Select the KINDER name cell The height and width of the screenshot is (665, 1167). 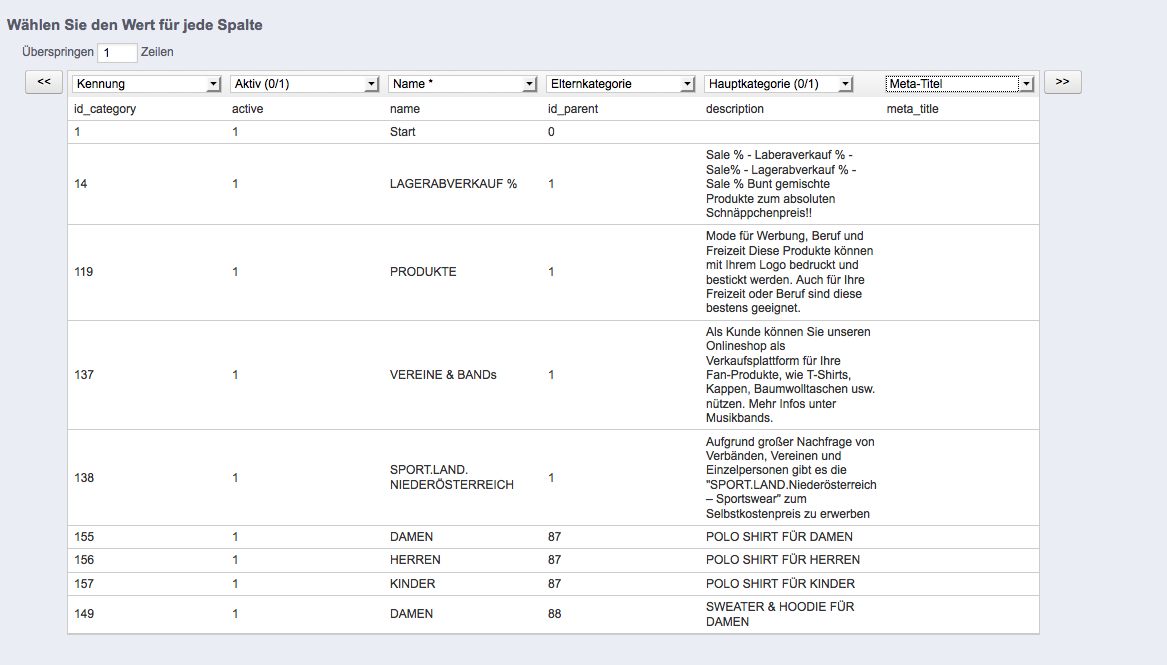coord(412,584)
